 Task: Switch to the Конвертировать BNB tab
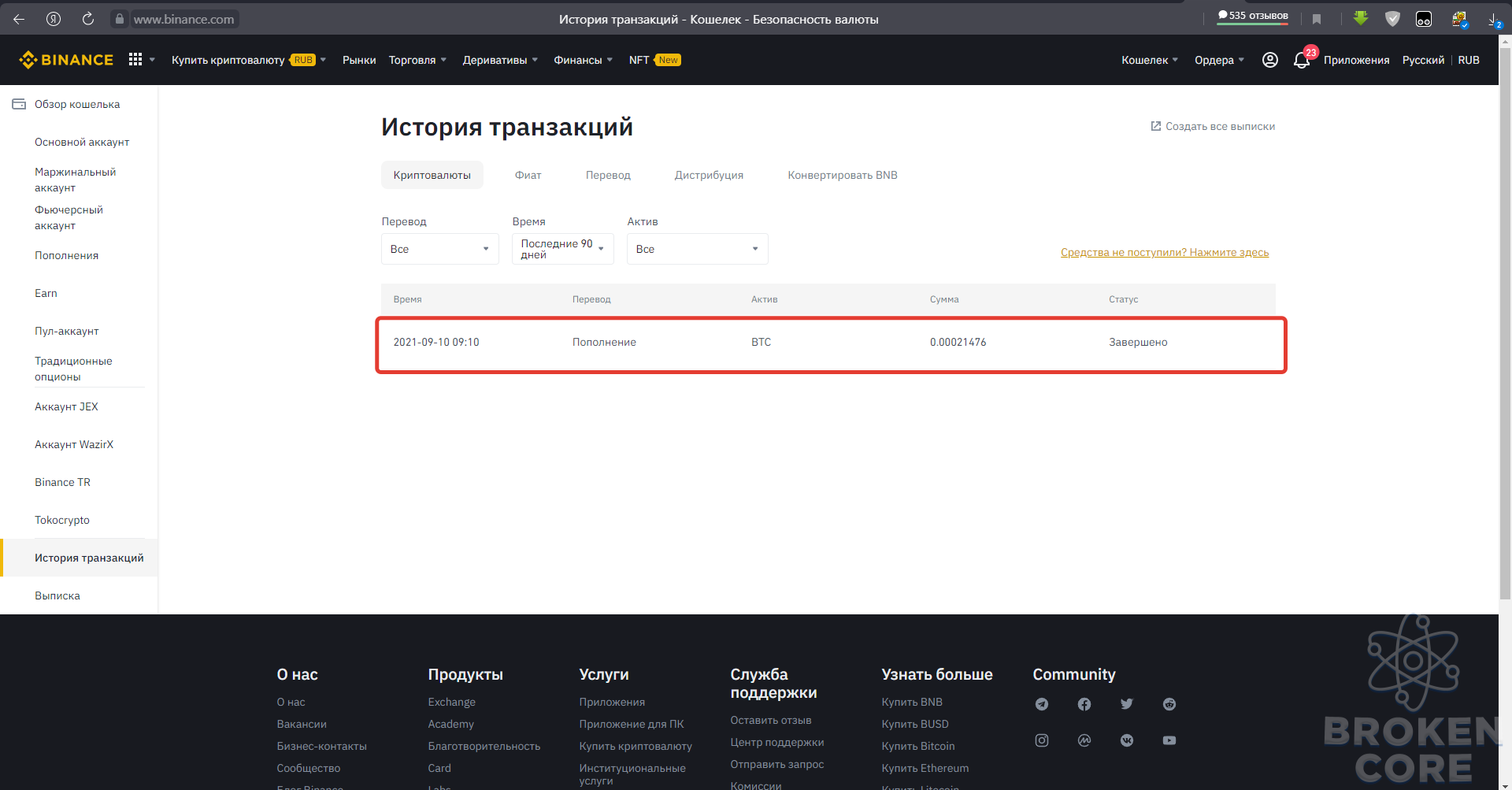843,175
